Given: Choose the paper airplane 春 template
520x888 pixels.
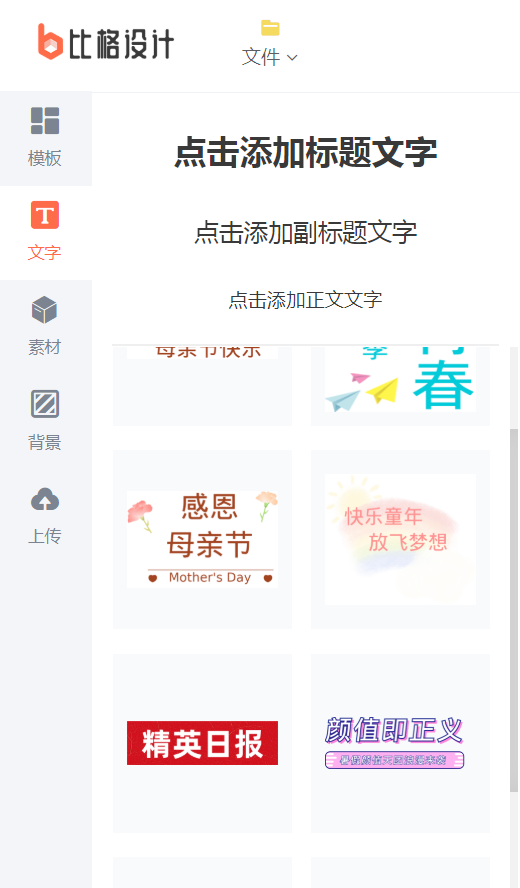Looking at the screenshot, I should 400,385.
